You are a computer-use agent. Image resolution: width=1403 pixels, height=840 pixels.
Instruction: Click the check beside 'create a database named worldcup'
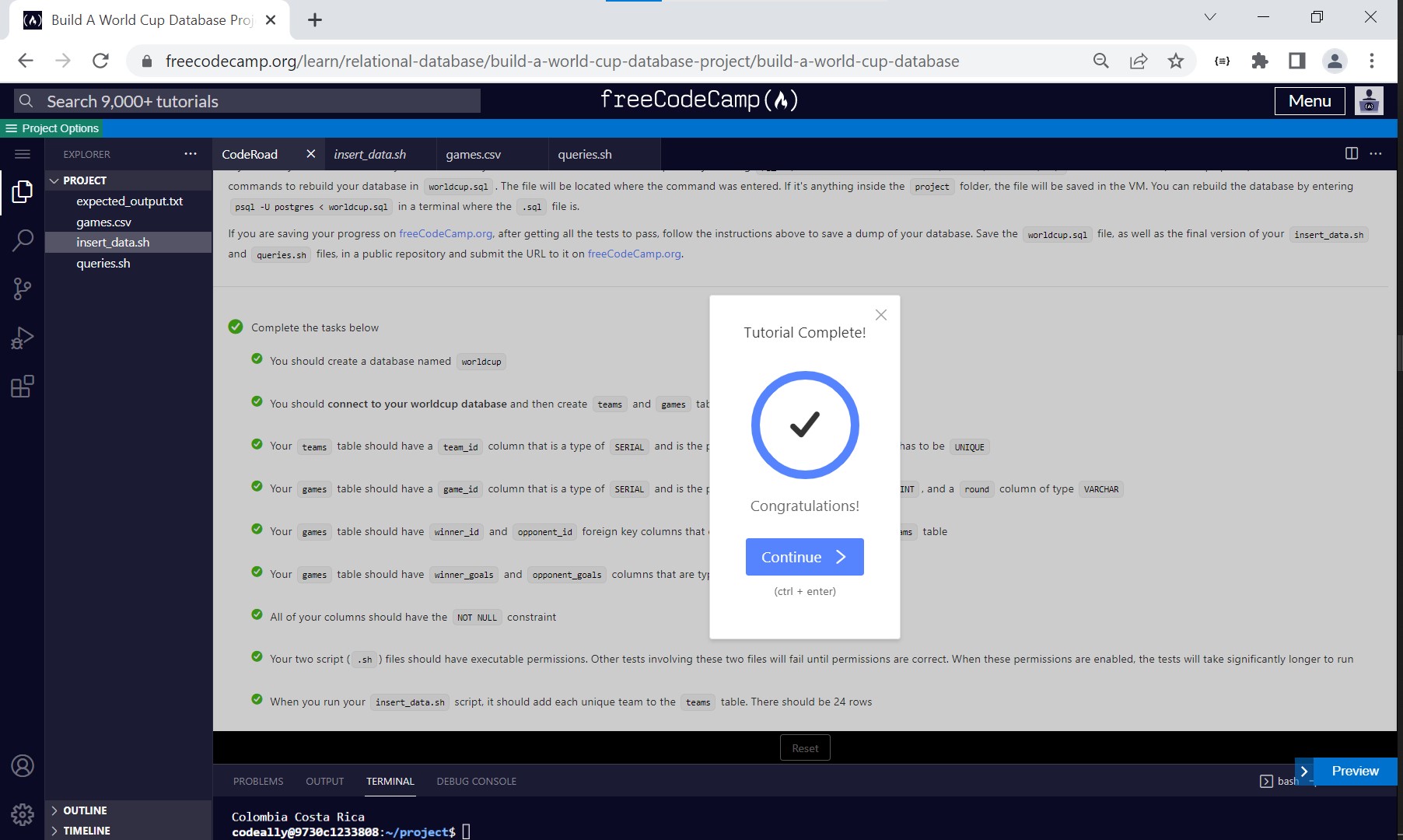(257, 359)
